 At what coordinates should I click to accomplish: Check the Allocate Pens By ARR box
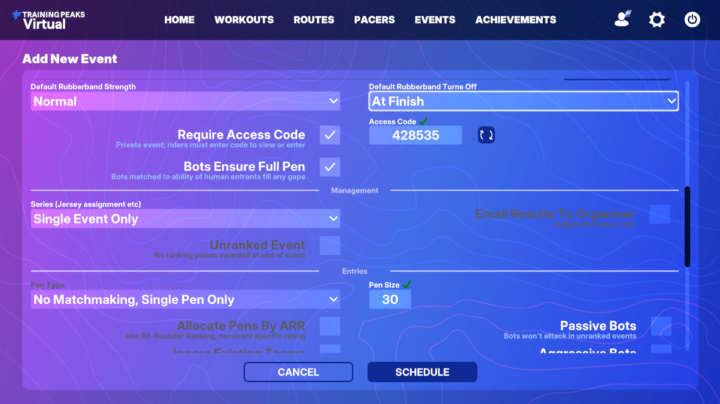click(330, 326)
